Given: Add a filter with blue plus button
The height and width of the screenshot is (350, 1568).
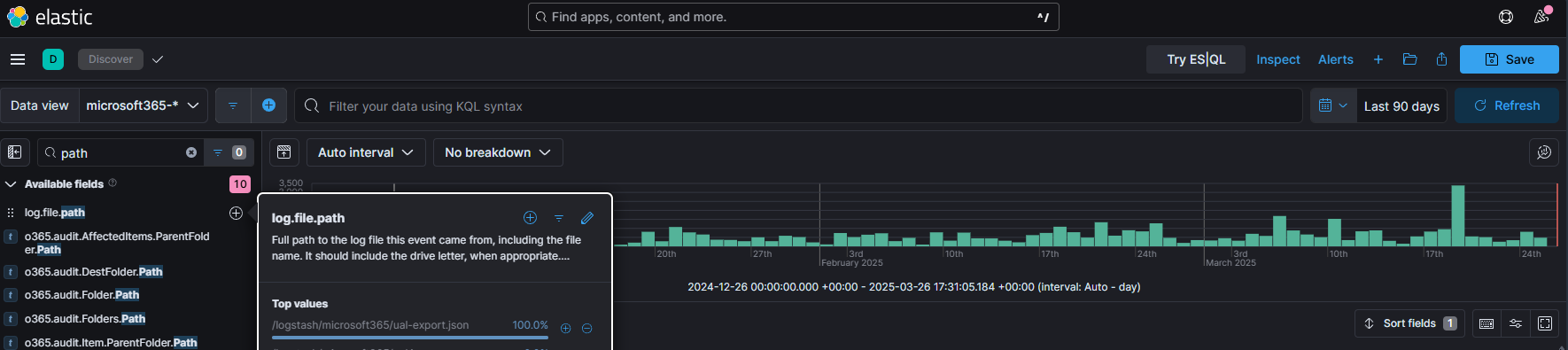Looking at the screenshot, I should [x=268, y=105].
